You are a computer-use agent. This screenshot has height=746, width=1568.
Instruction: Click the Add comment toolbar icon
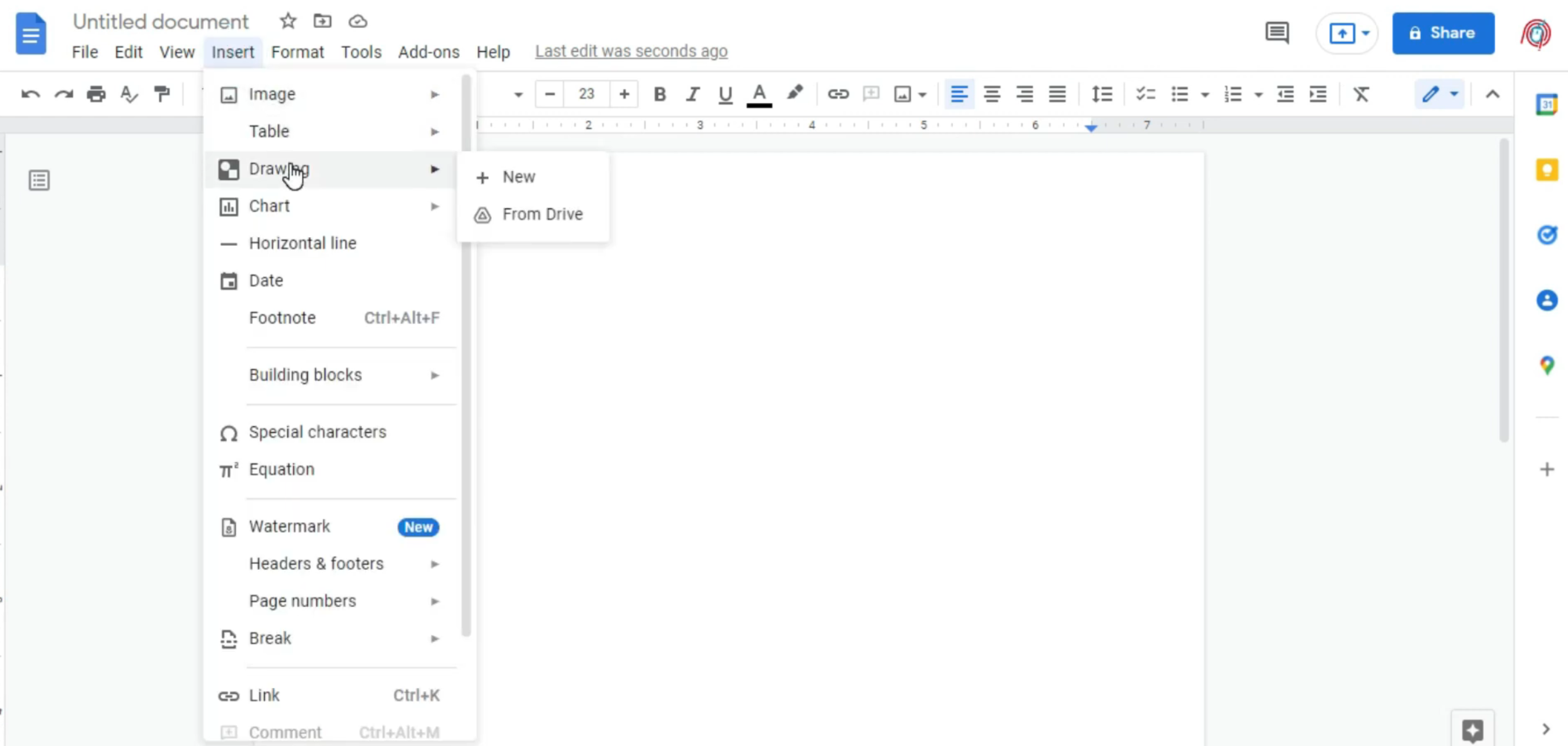click(x=871, y=94)
